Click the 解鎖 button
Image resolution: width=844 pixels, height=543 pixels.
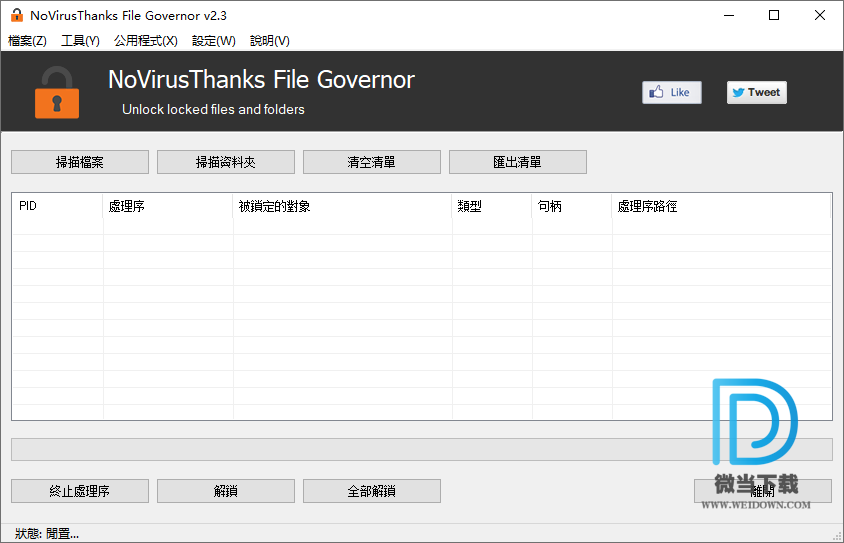click(226, 491)
